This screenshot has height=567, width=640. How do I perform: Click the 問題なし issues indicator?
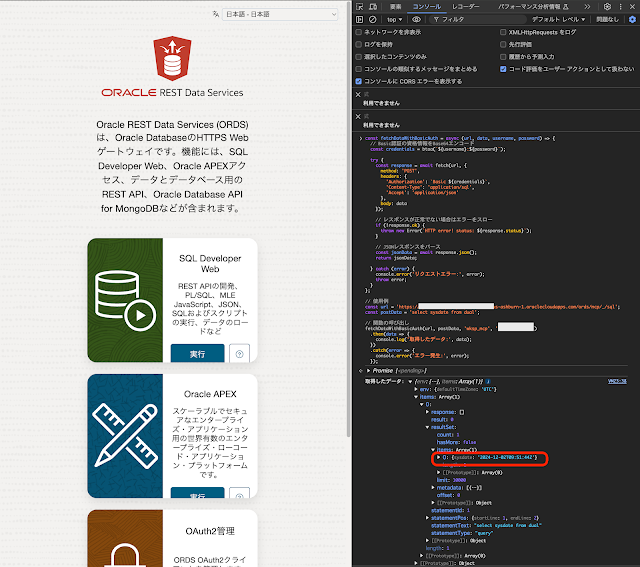607,19
